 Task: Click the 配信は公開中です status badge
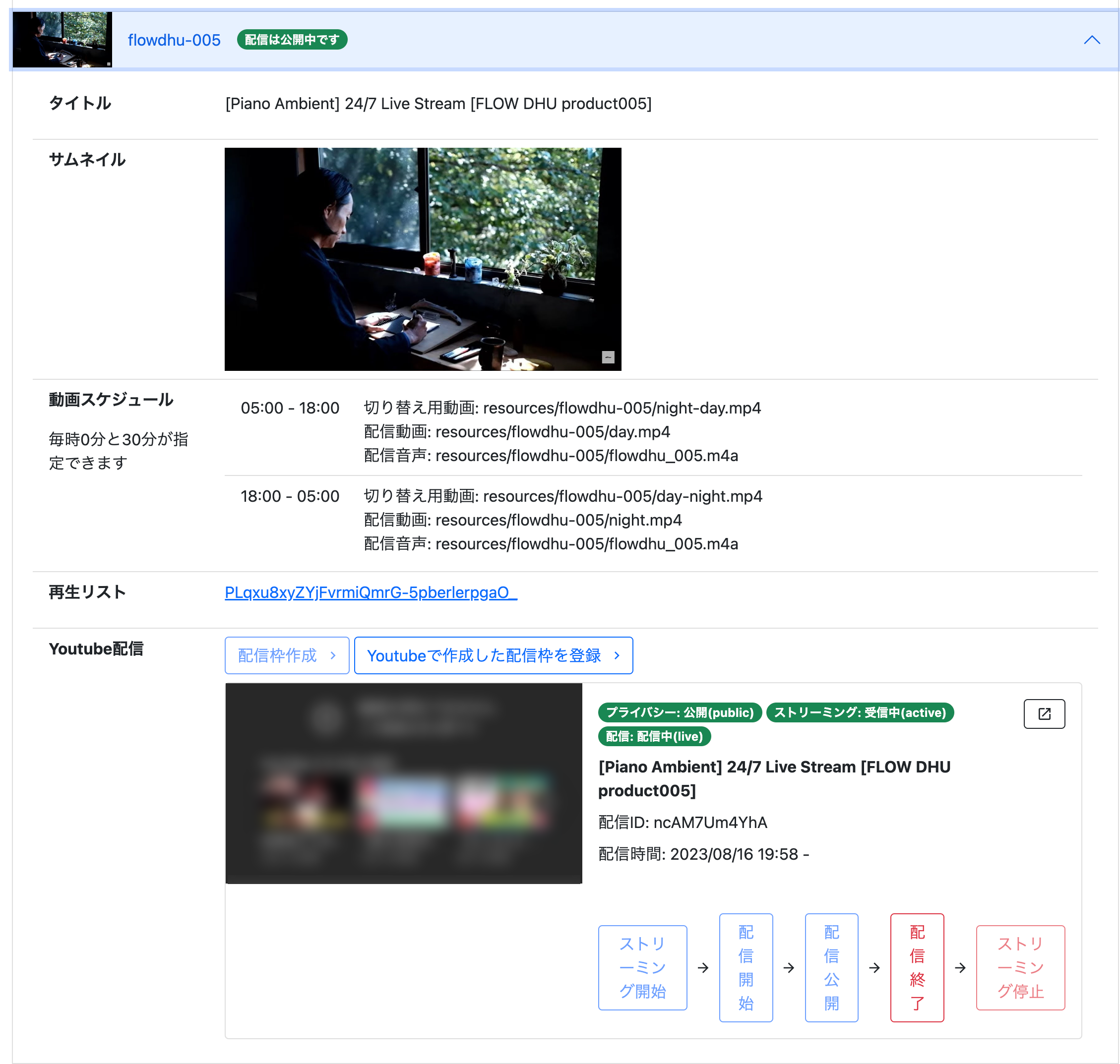292,40
